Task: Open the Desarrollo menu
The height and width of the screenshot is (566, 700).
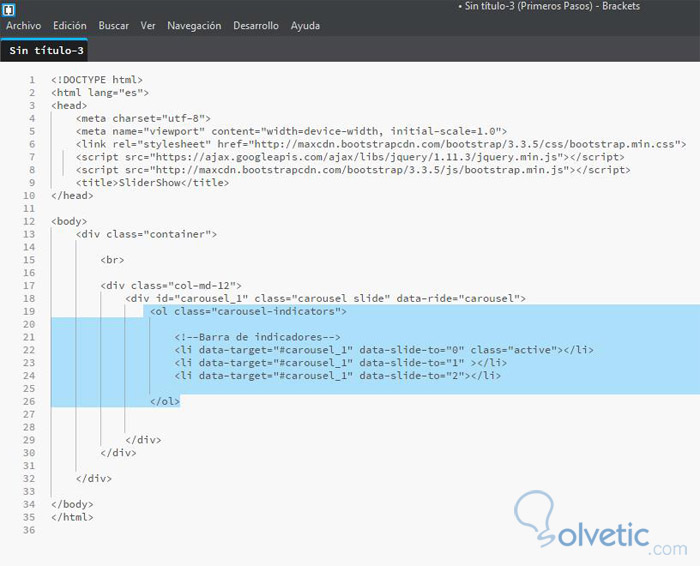Action: (x=256, y=26)
